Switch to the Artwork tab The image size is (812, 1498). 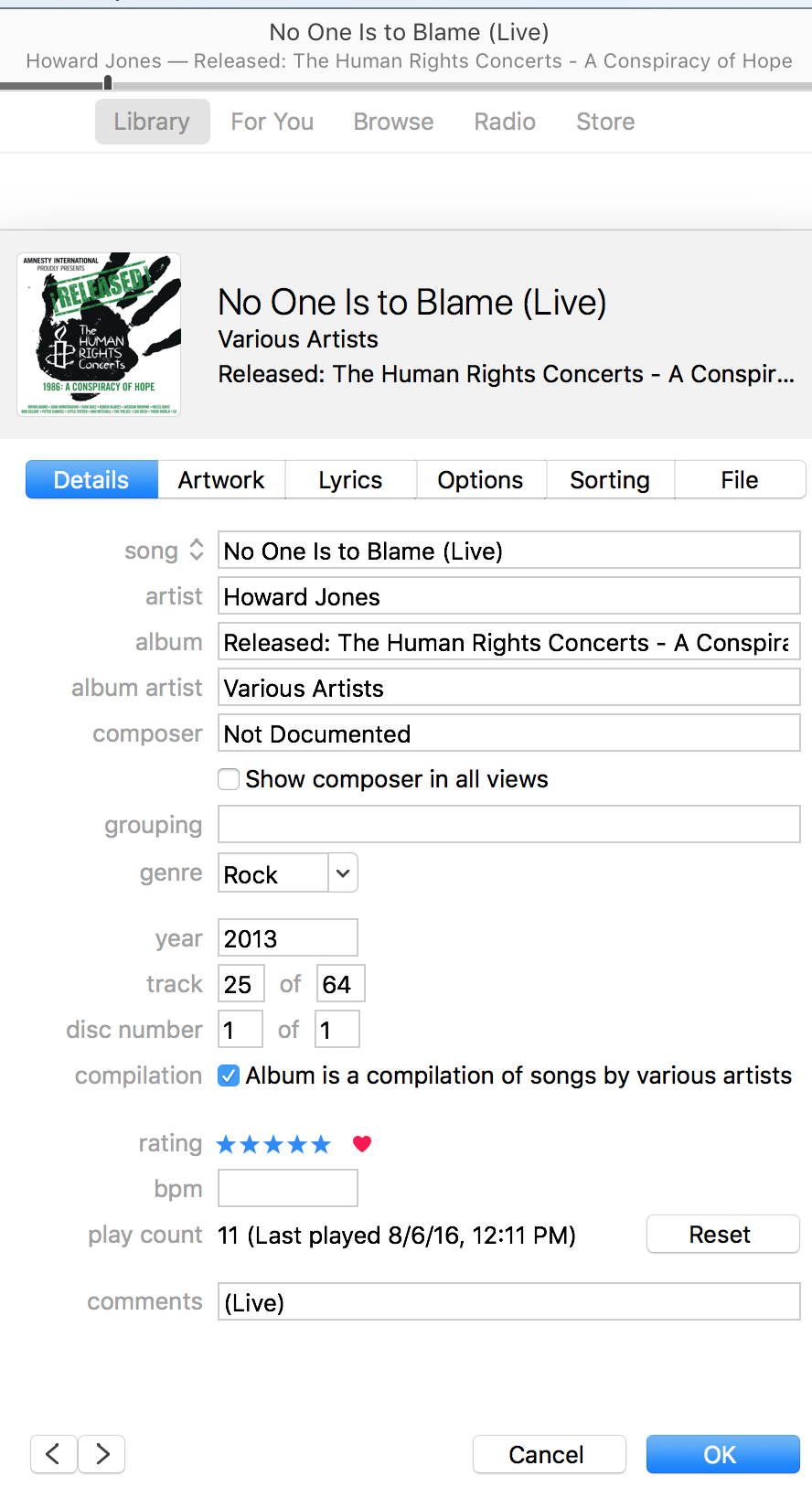221,480
